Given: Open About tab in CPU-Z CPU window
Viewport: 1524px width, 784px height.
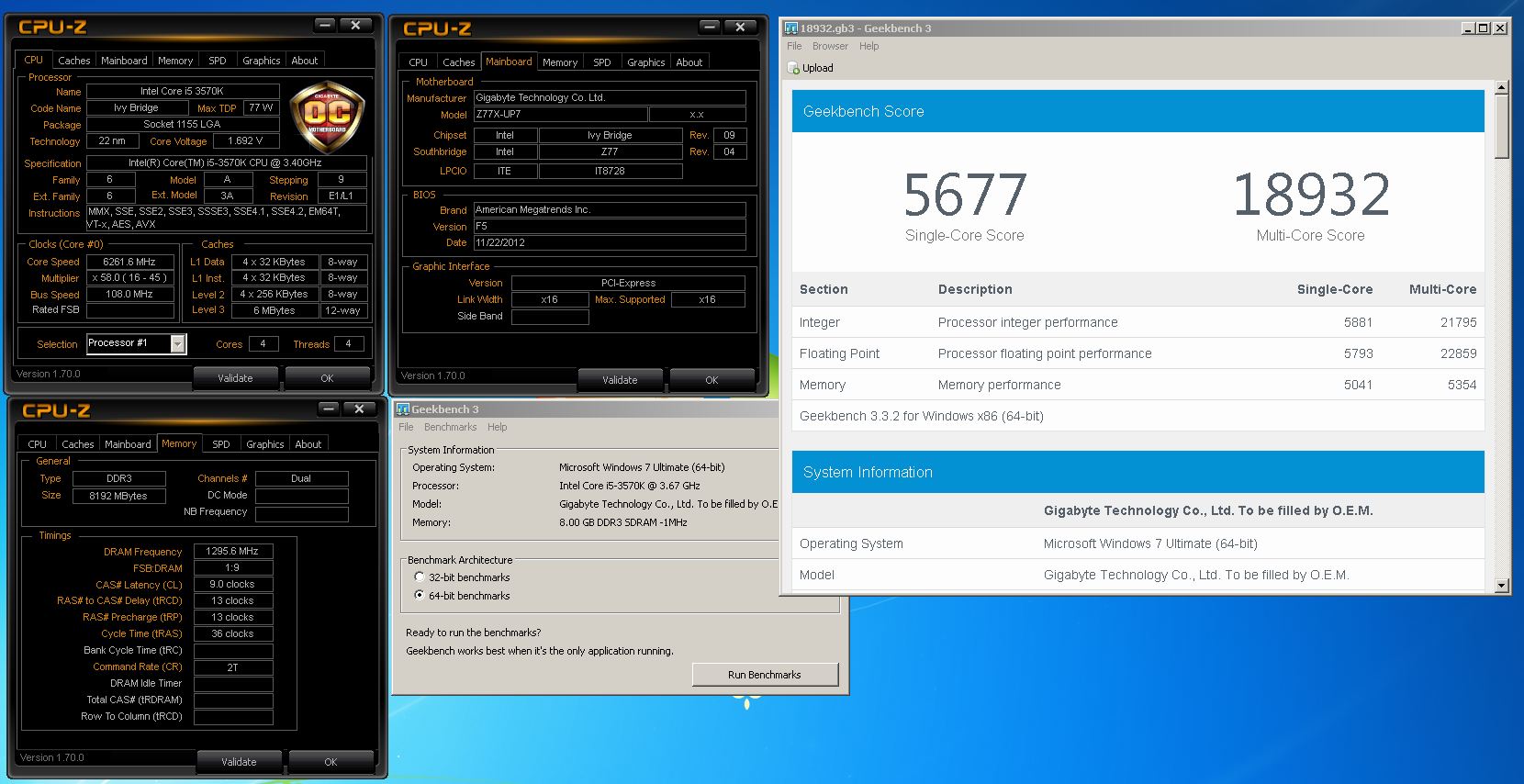Looking at the screenshot, I should click(305, 61).
